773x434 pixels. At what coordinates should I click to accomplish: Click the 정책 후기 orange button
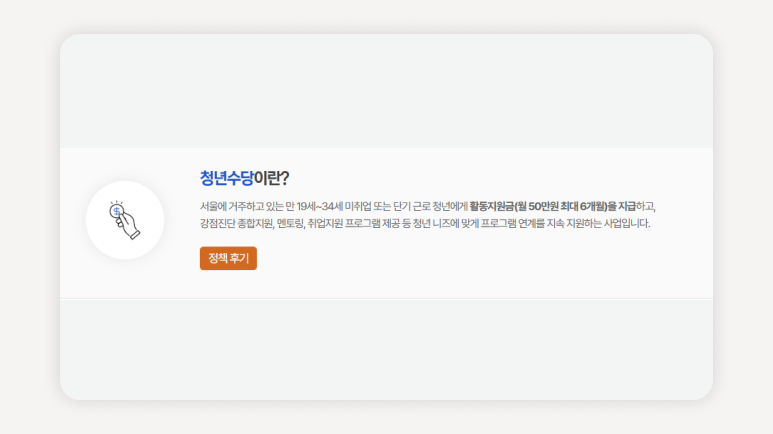tap(228, 258)
